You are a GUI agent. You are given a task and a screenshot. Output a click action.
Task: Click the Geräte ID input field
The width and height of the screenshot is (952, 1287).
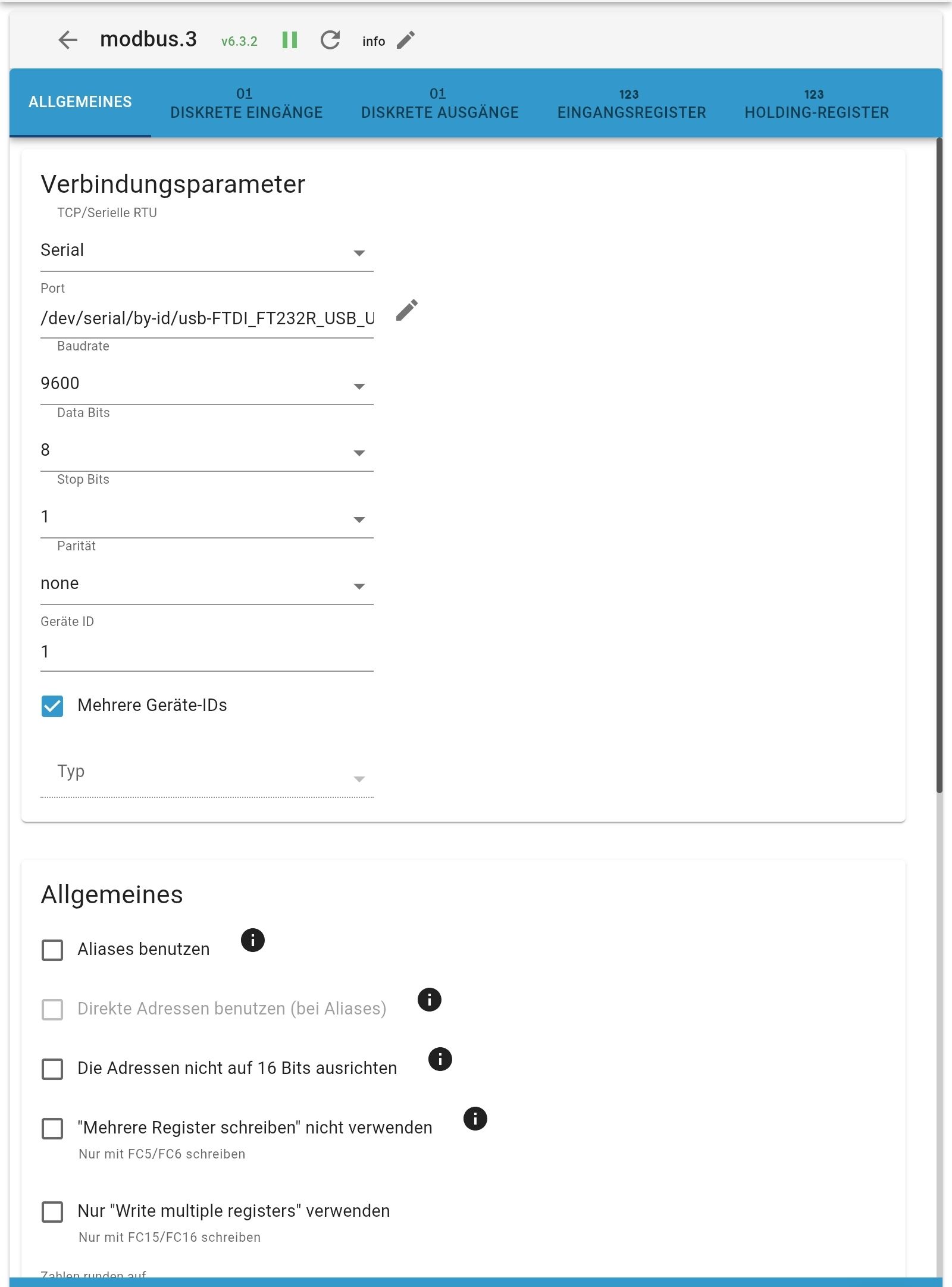pyautogui.click(x=206, y=652)
